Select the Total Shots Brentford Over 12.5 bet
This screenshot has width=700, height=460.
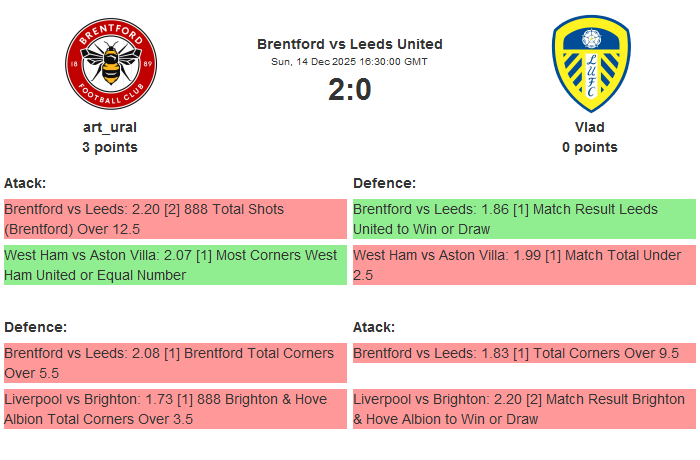pos(175,219)
